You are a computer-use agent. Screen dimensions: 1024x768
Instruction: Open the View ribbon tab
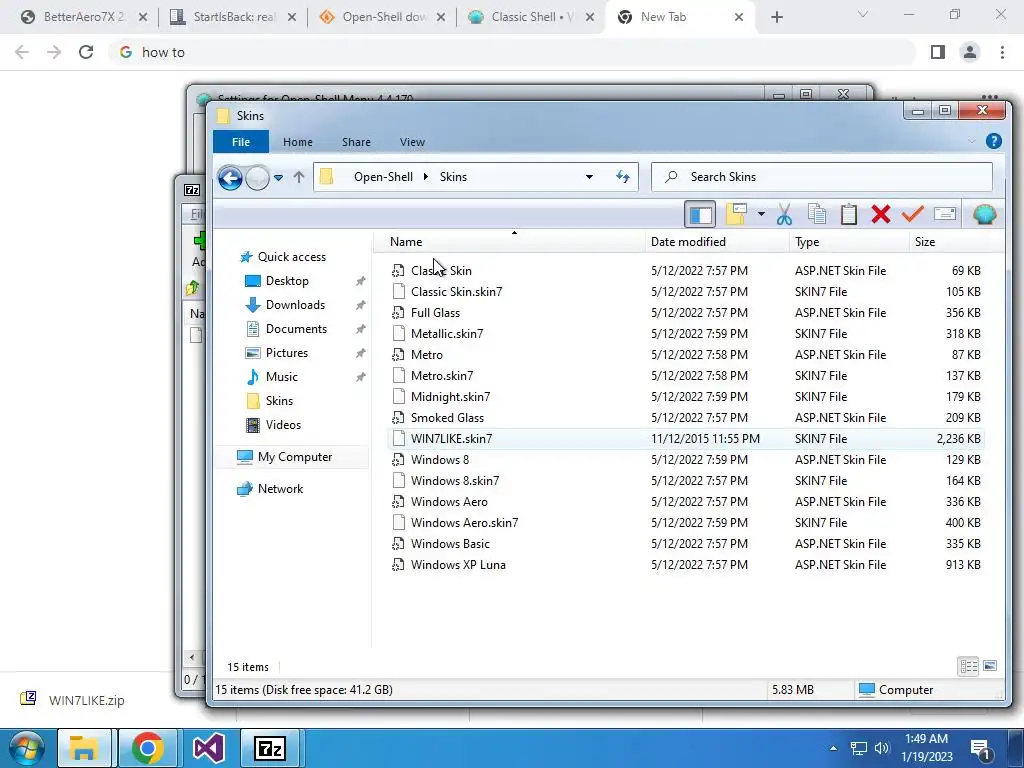[x=412, y=142]
